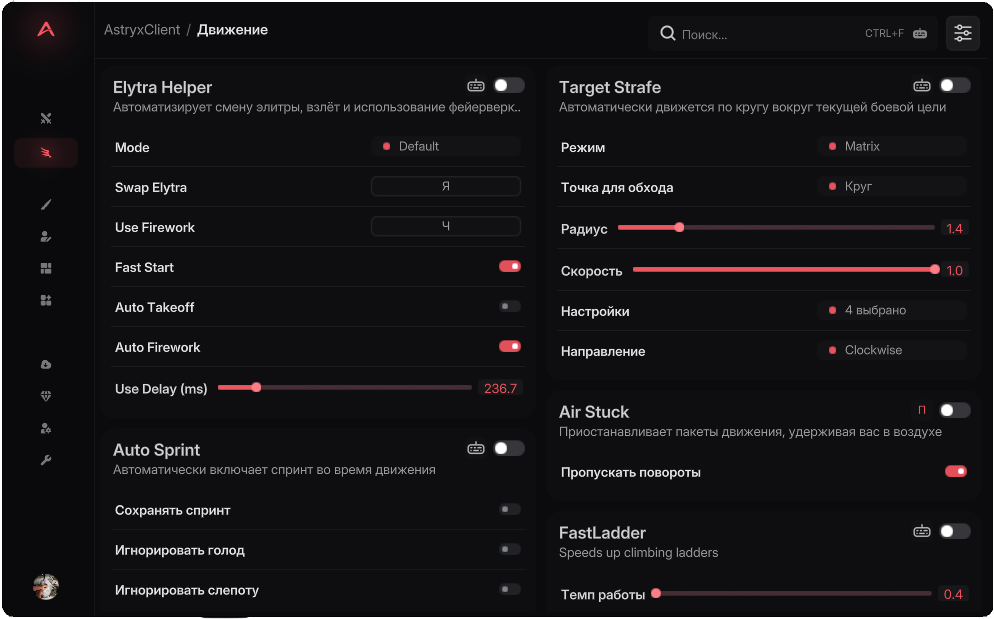This screenshot has width=994, height=619.
Task: Open Точка для обхода dropdown showing Круг
Action: pos(892,186)
